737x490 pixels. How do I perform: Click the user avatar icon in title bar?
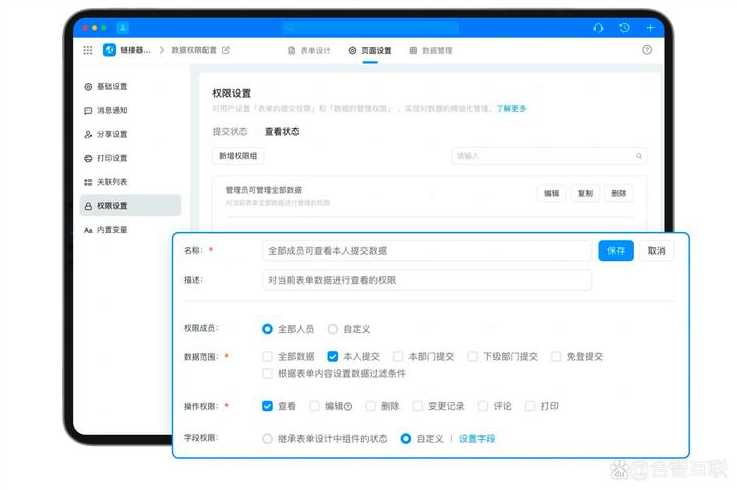point(123,28)
